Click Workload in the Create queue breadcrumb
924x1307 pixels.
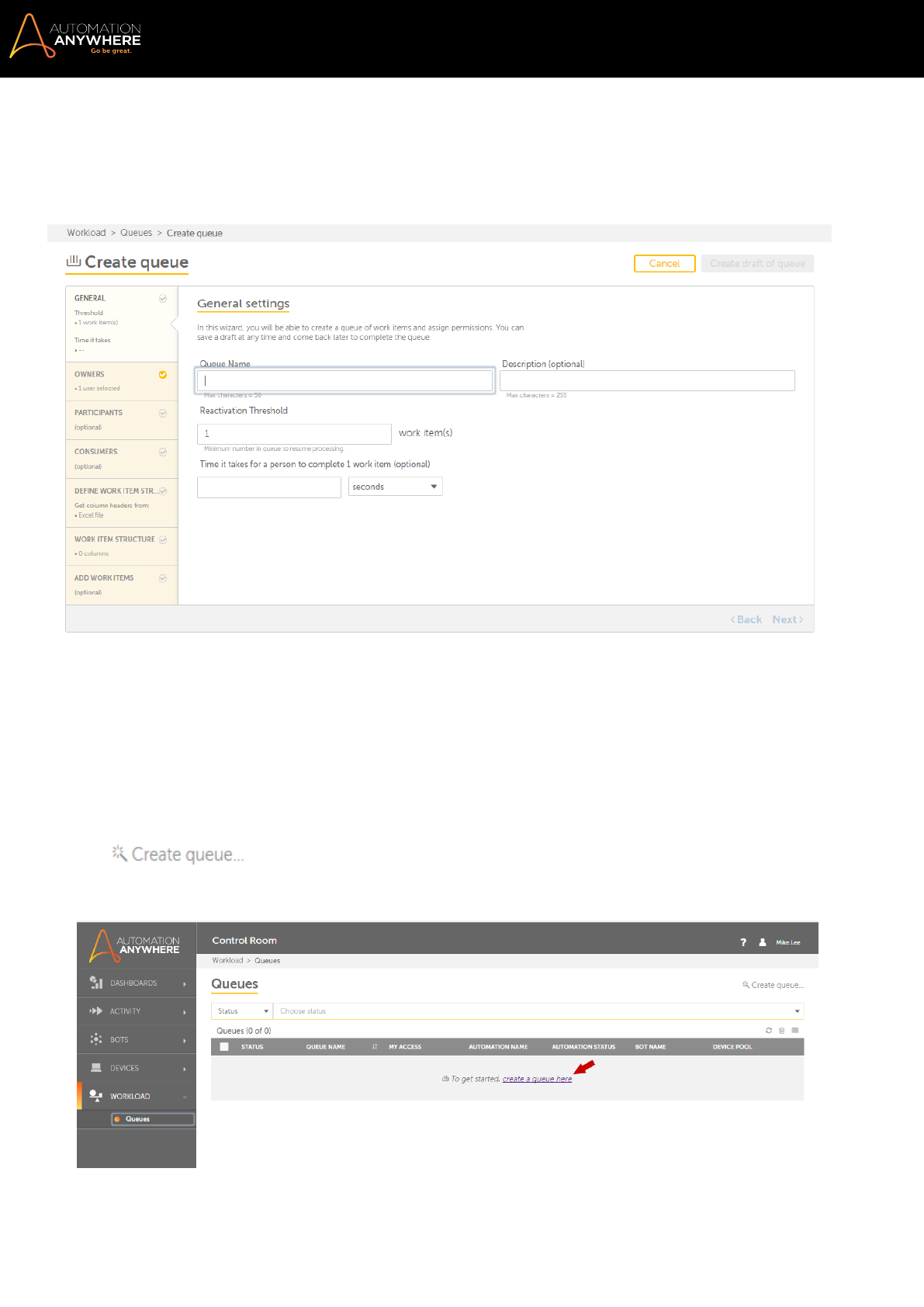pos(86,233)
